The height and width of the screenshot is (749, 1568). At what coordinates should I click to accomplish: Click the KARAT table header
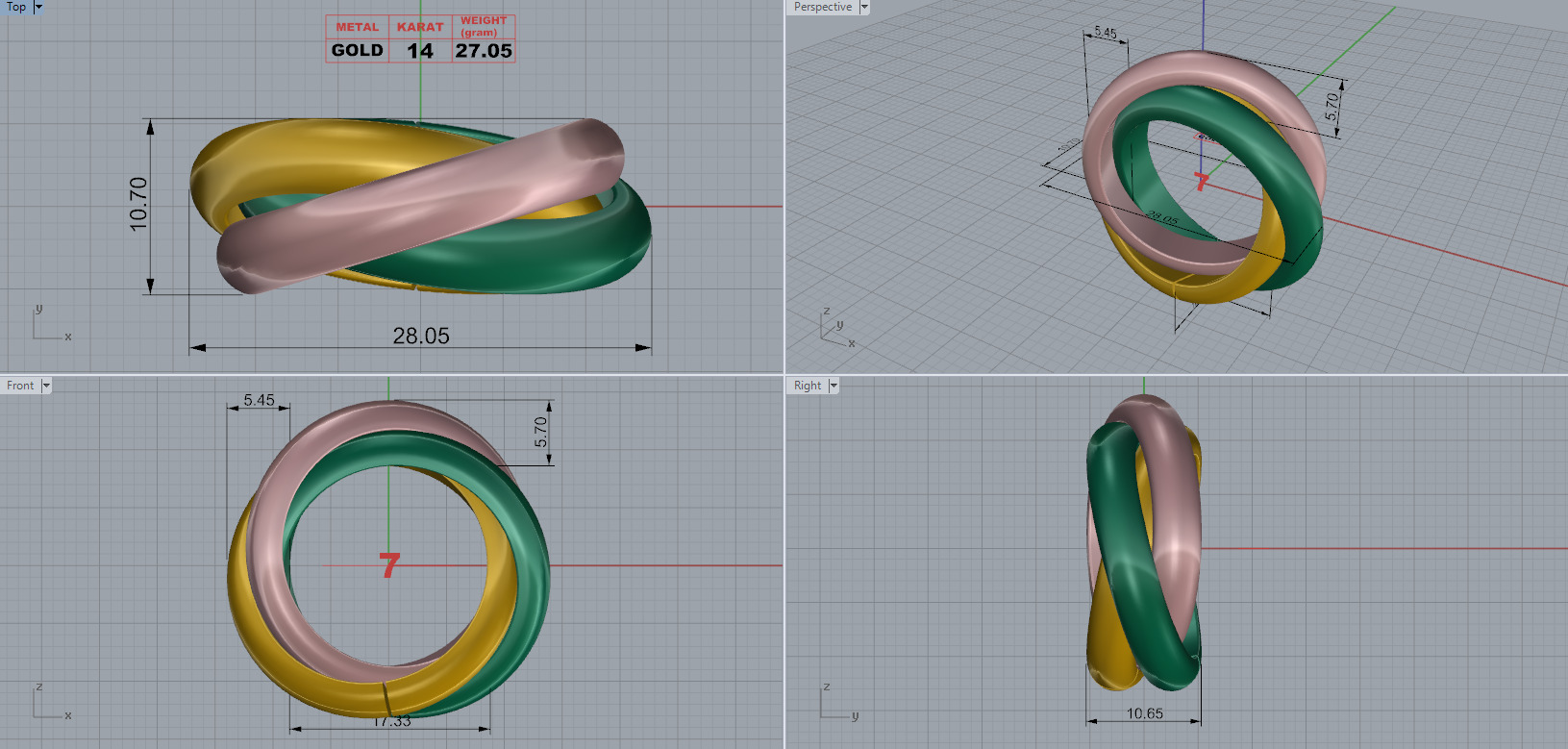[x=420, y=27]
